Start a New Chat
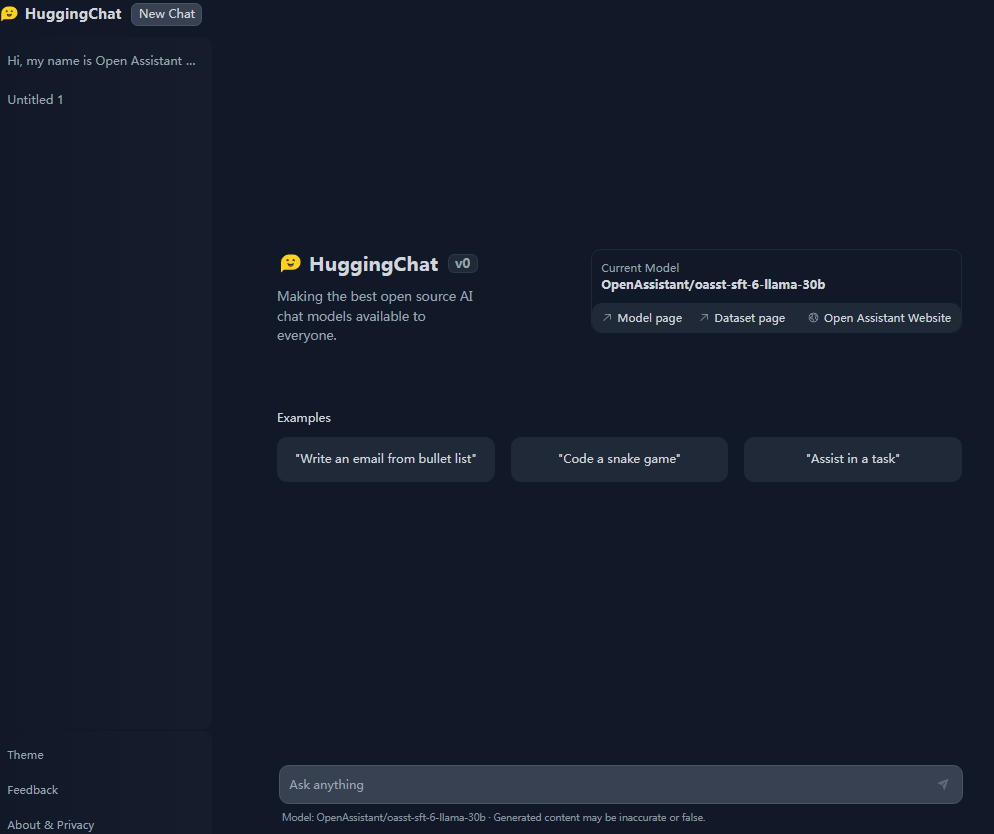 click(x=167, y=14)
